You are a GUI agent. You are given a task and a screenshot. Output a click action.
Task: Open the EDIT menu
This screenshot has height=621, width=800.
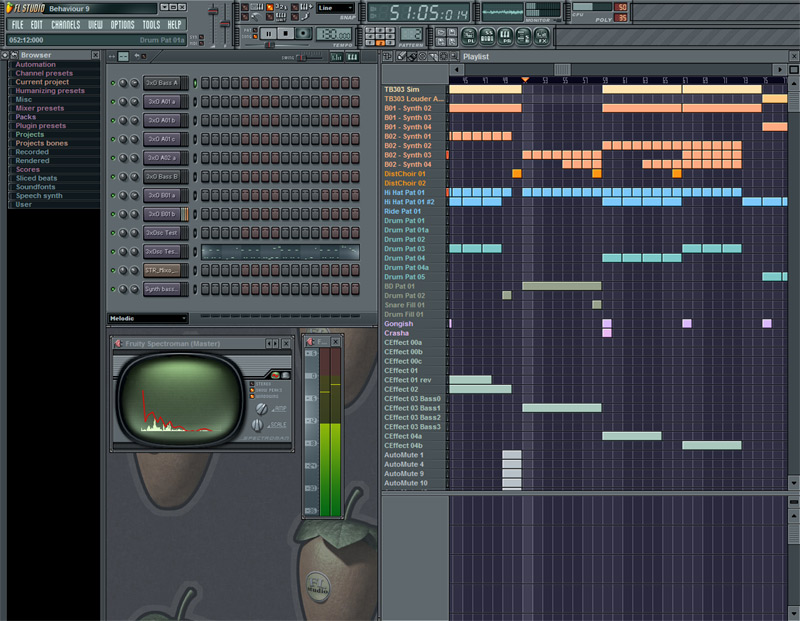point(36,24)
